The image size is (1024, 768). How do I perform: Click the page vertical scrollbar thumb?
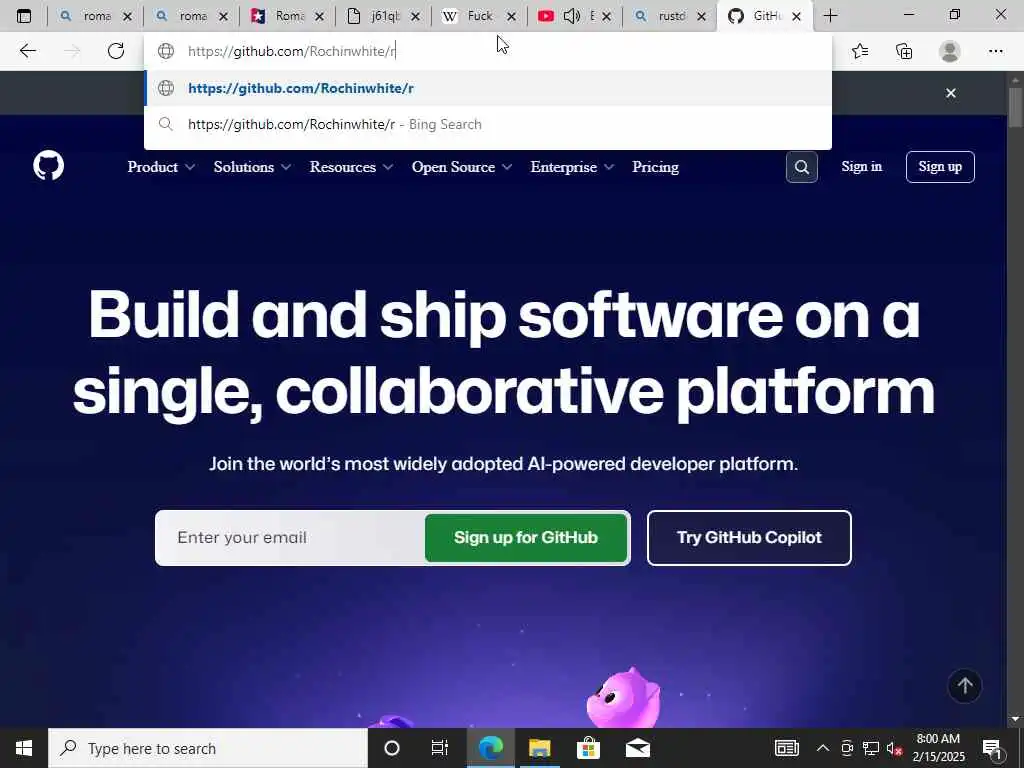click(x=1015, y=107)
